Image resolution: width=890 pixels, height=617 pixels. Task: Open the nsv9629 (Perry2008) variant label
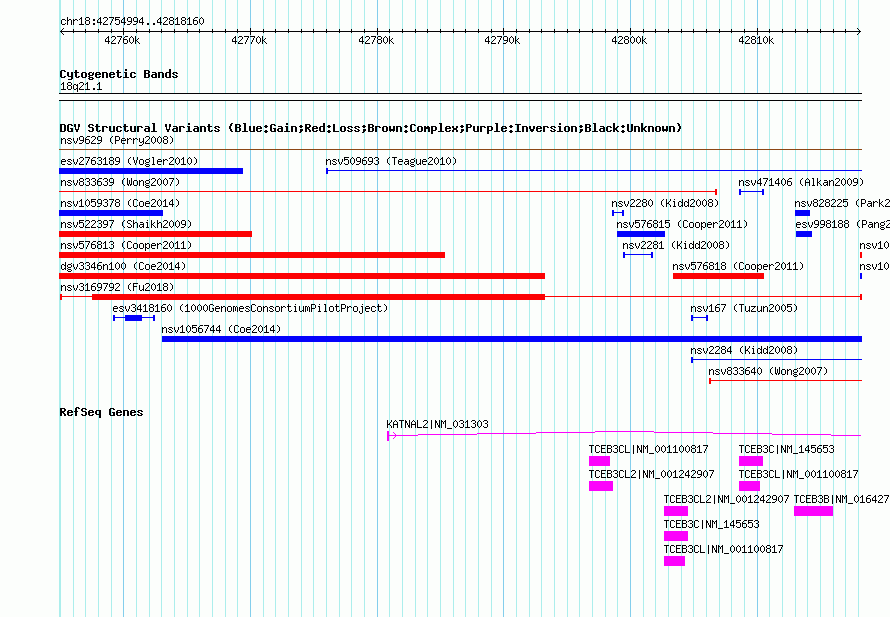click(117, 140)
